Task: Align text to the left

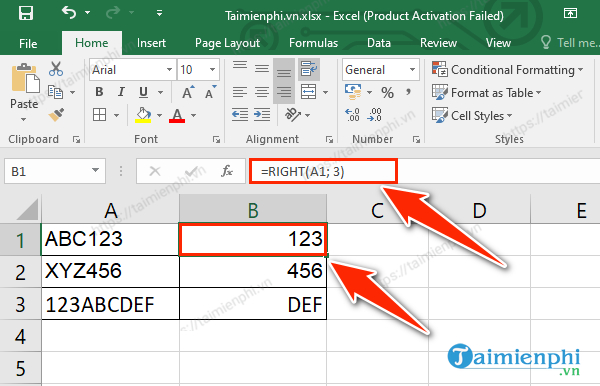Action: 240,92
